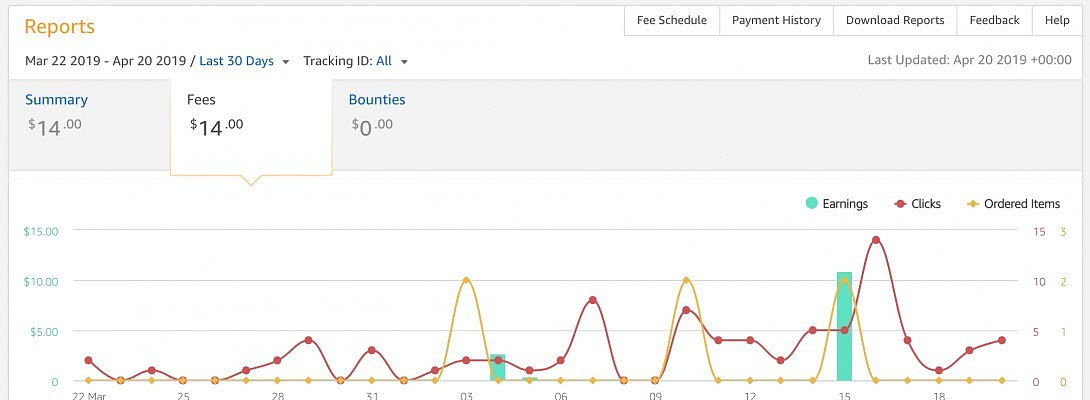Select the Bounties tab
The image size is (1090, 400).
(377, 100)
